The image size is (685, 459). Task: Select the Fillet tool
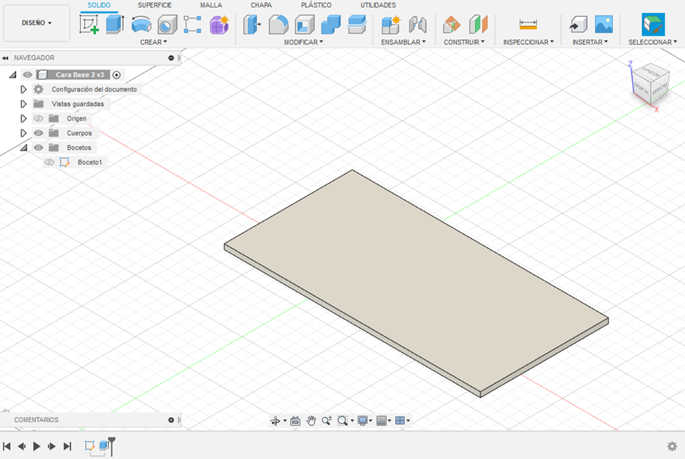tap(278, 24)
